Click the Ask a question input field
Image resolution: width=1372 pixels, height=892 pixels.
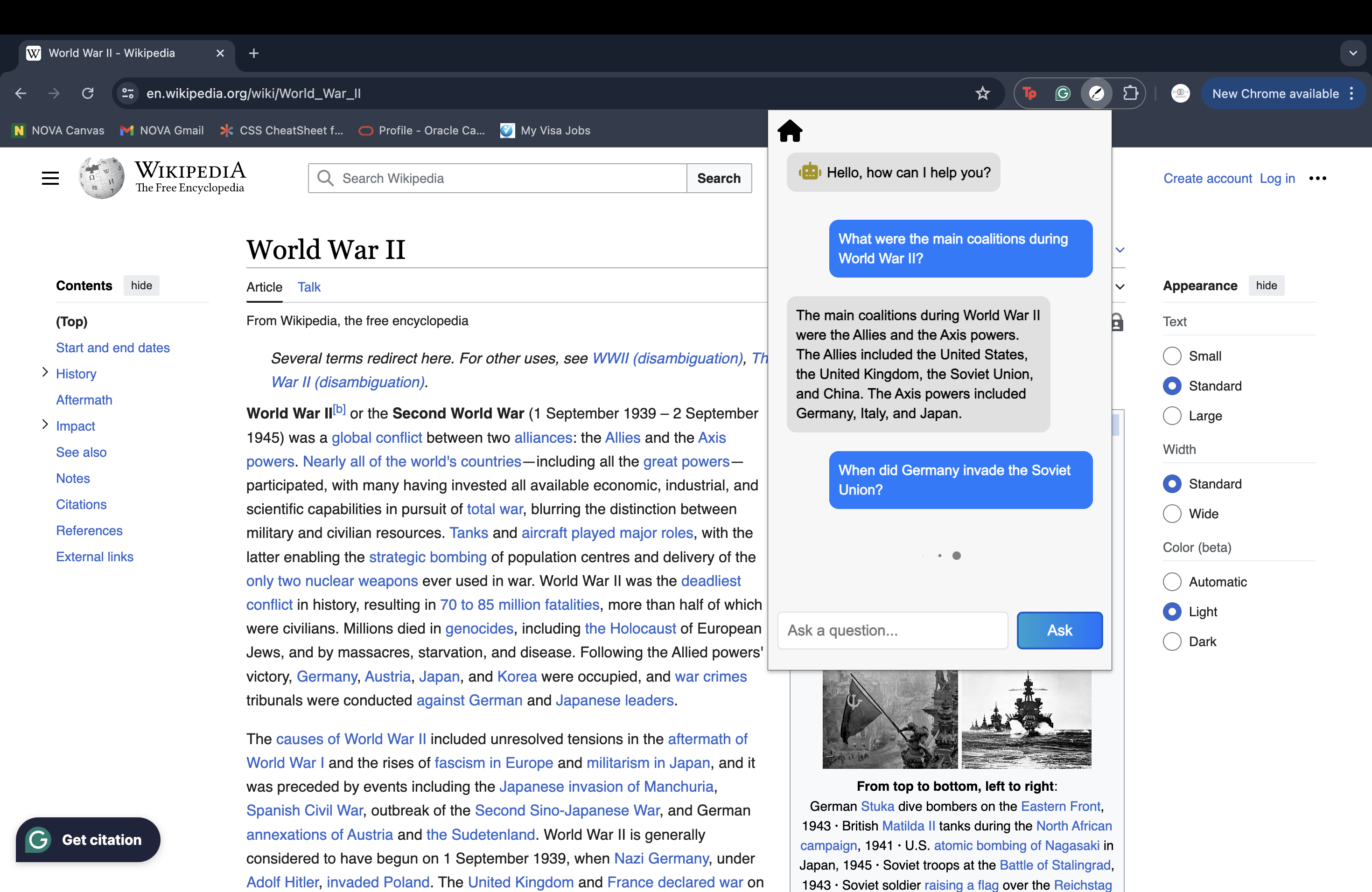click(x=892, y=630)
